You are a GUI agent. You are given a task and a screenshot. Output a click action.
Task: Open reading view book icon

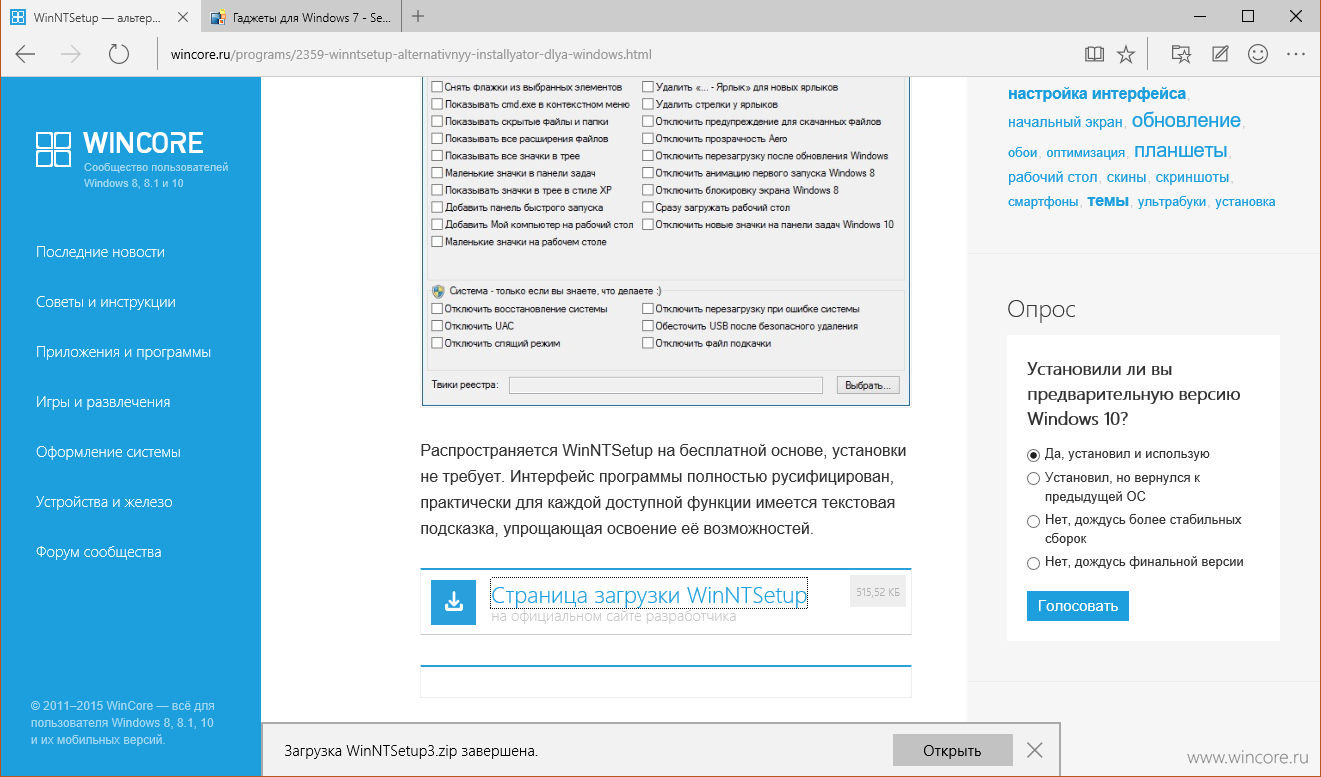pyautogui.click(x=1094, y=54)
